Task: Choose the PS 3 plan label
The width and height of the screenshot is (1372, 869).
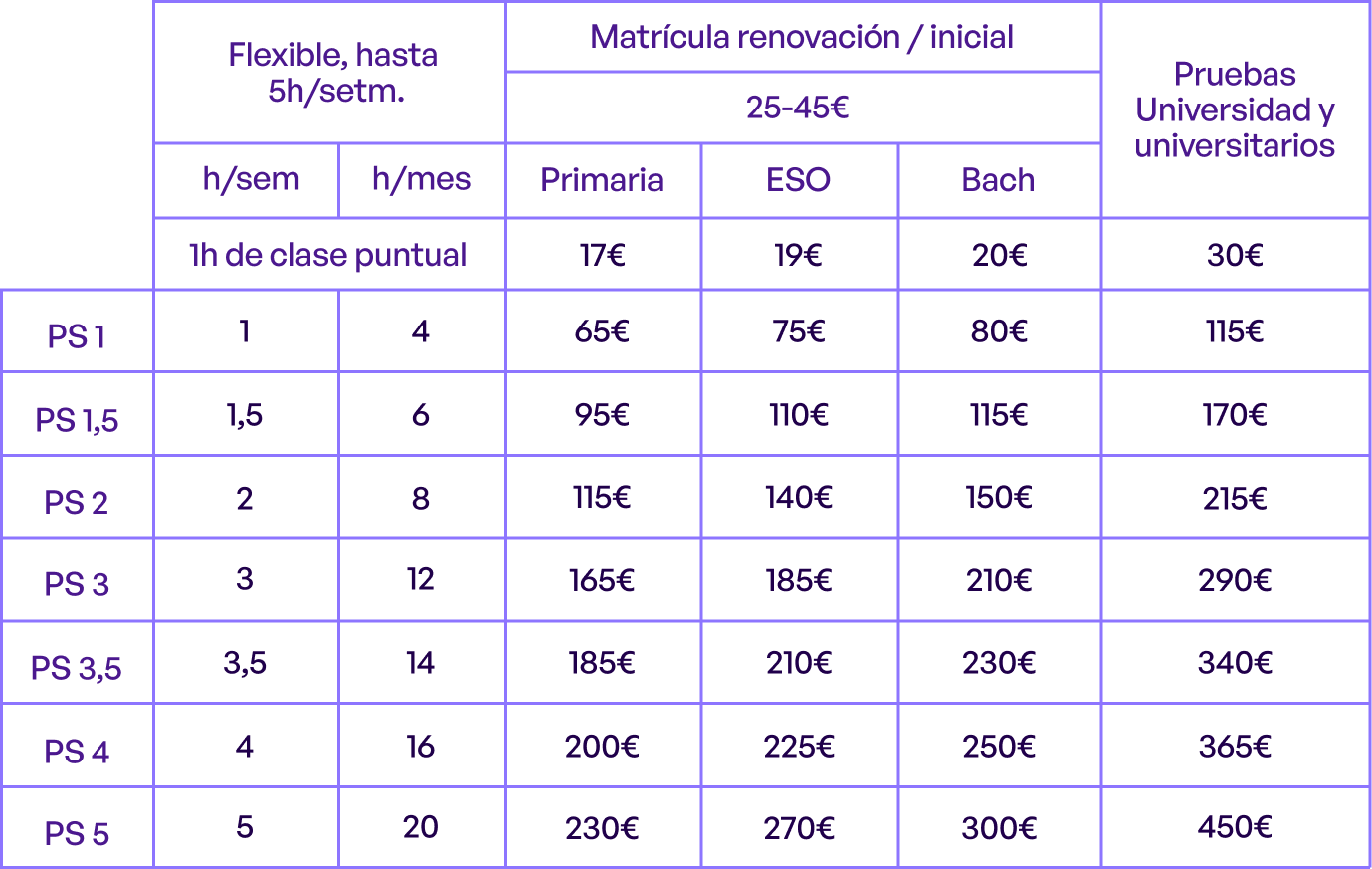Action: 77,580
